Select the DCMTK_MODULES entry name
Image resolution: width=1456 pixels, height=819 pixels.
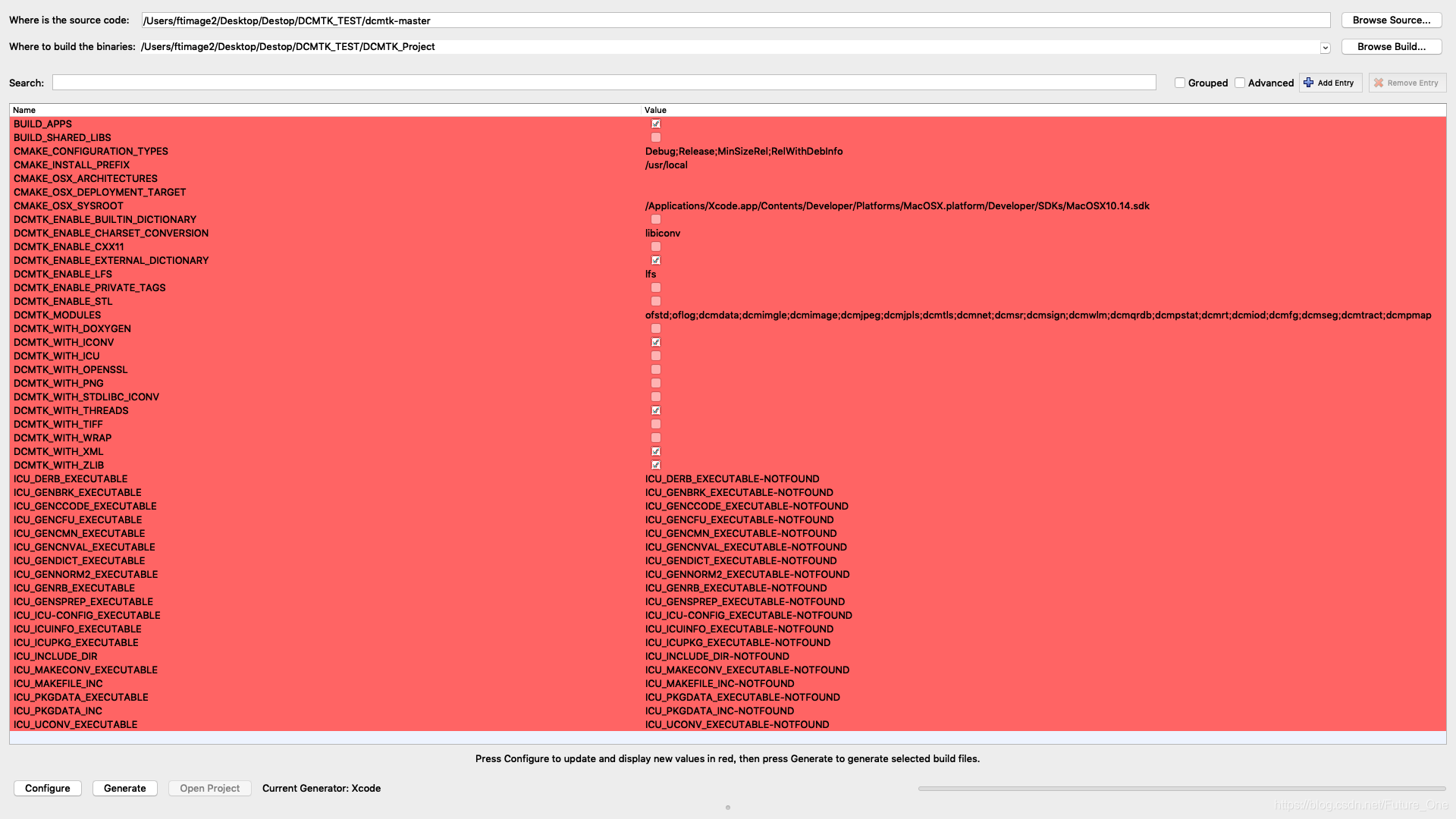pyautogui.click(x=57, y=315)
